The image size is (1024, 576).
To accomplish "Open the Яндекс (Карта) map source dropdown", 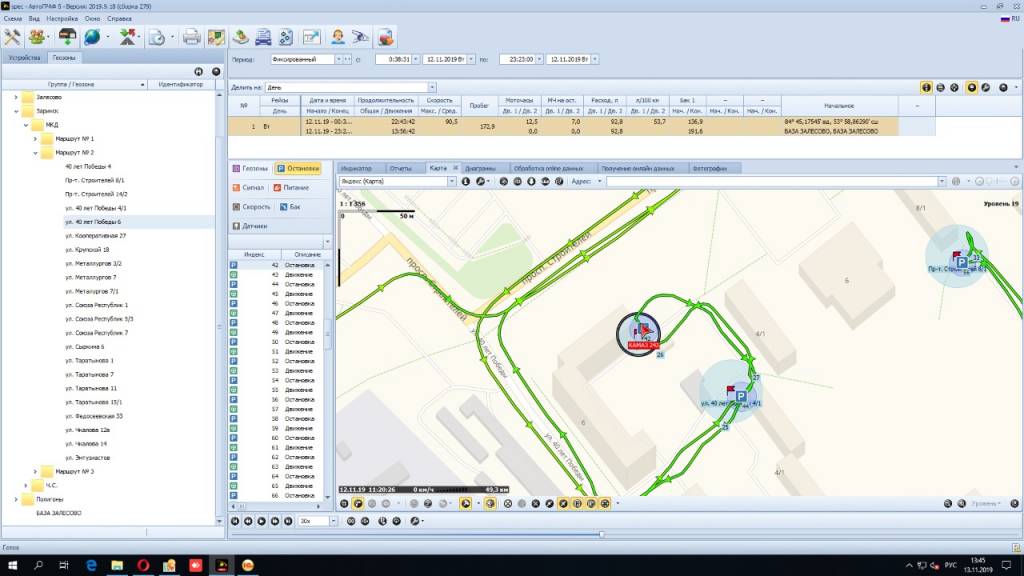I will [x=451, y=182].
